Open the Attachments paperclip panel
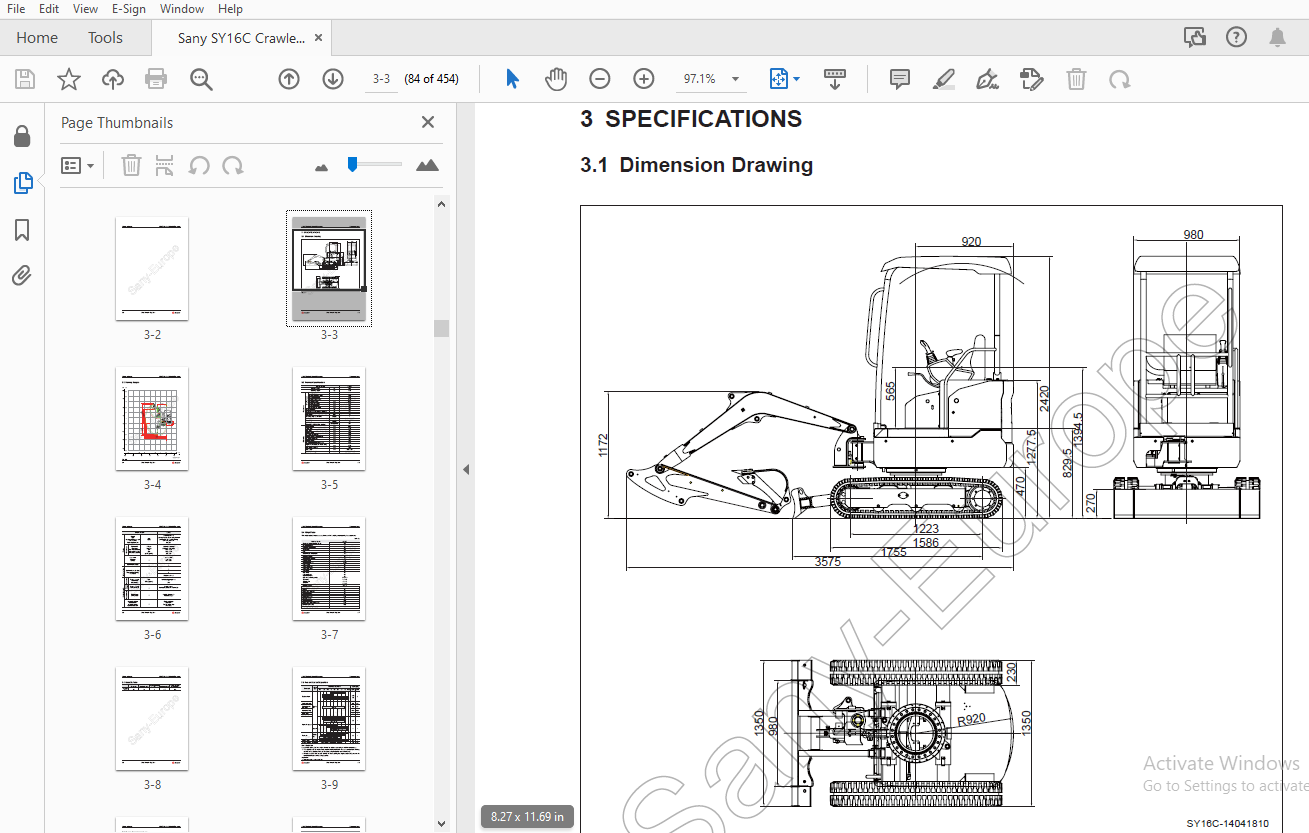Image resolution: width=1309 pixels, height=833 pixels. (22, 275)
